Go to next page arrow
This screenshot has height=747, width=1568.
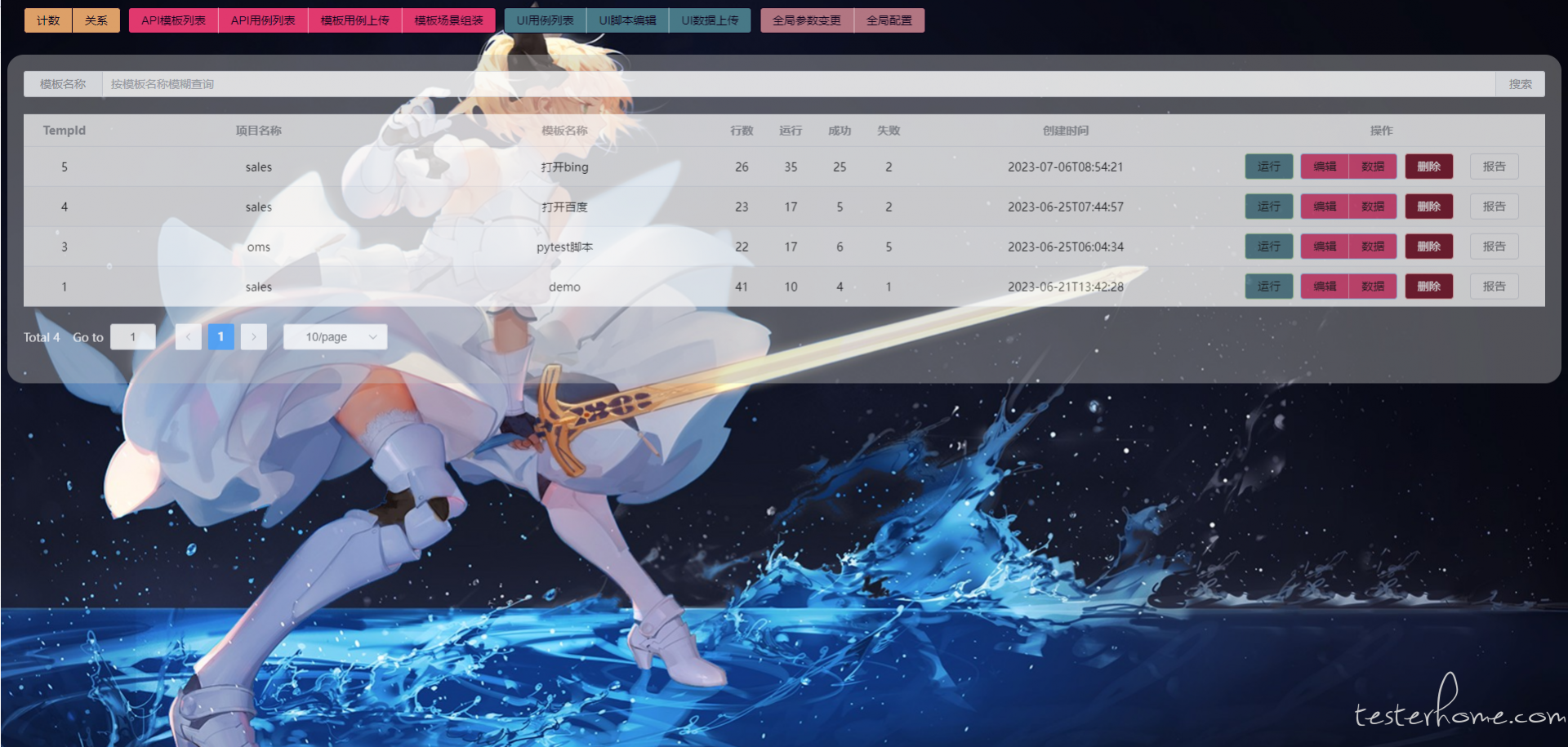tap(254, 337)
